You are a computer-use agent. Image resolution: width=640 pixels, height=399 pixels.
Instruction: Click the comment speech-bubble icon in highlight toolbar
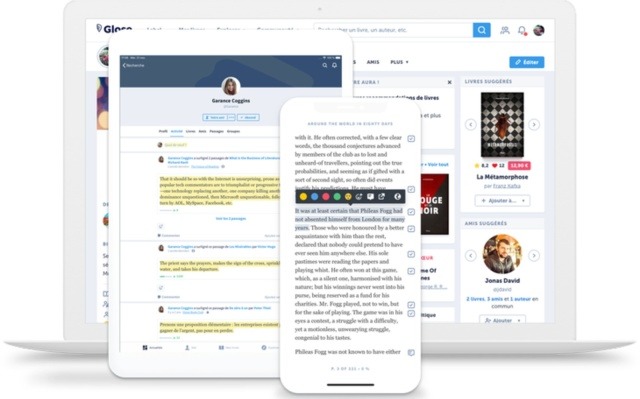coord(370,197)
